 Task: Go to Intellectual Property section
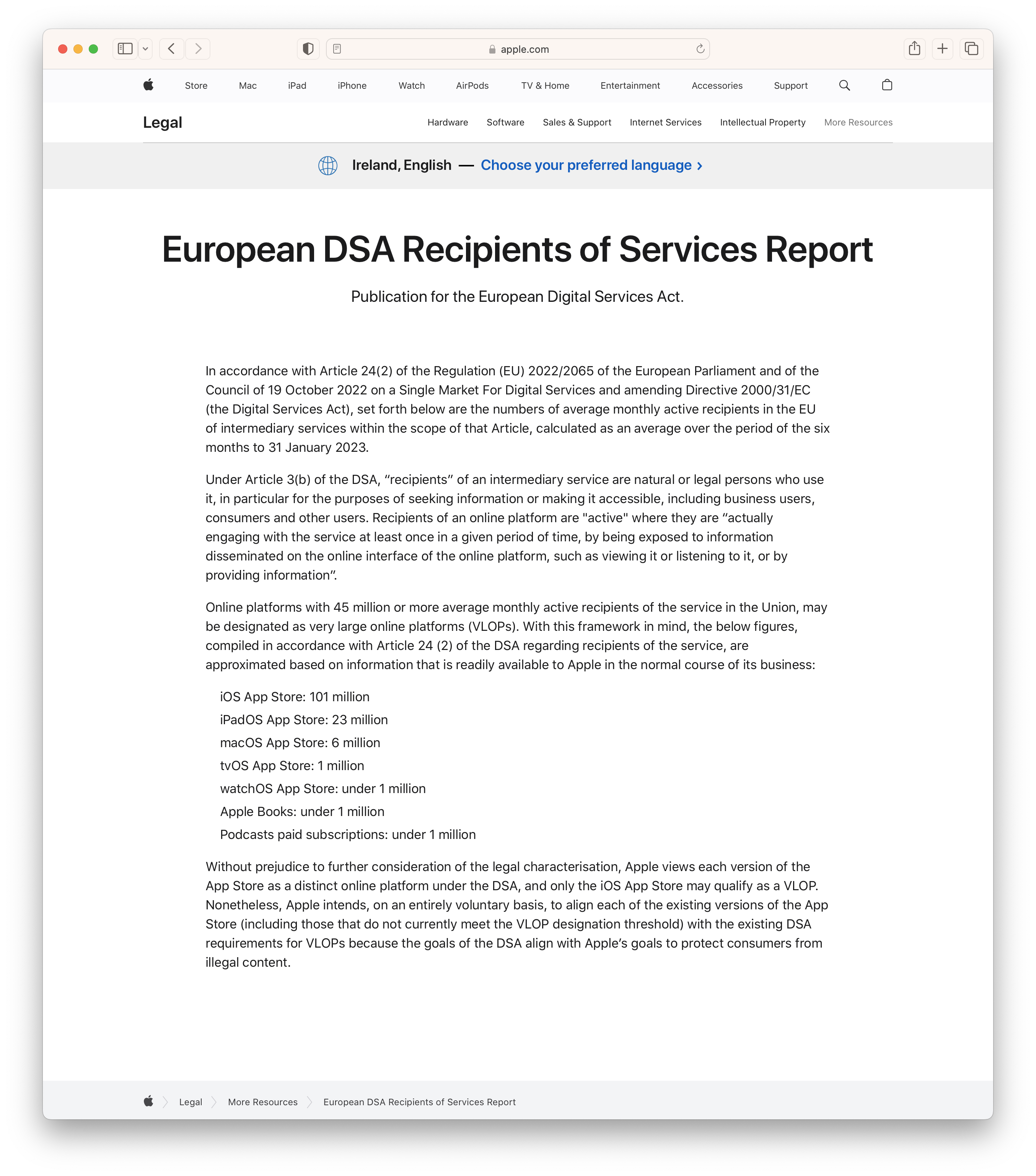[x=763, y=122]
